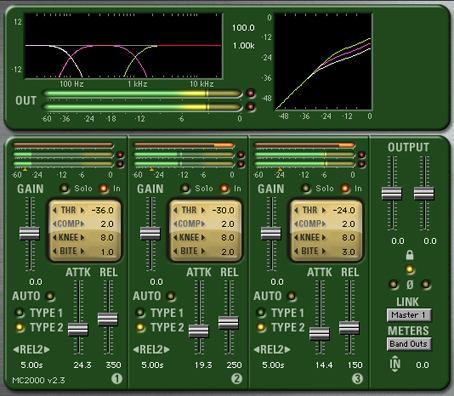Click band 2 REL fader handle
454x396 pixels.
(228, 323)
